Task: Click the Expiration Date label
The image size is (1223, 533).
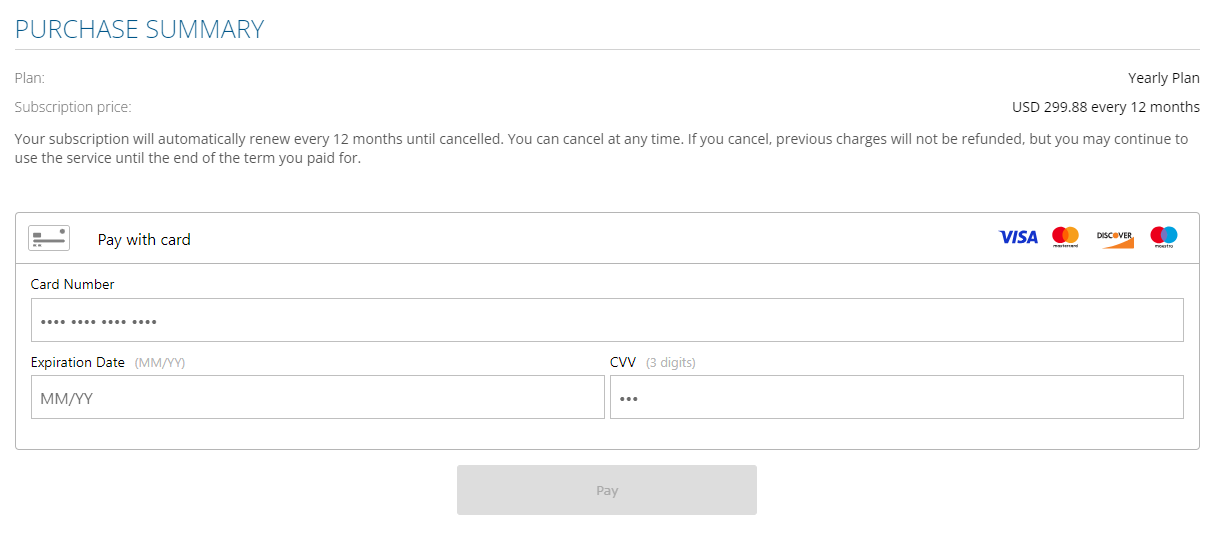Action: 78,362
